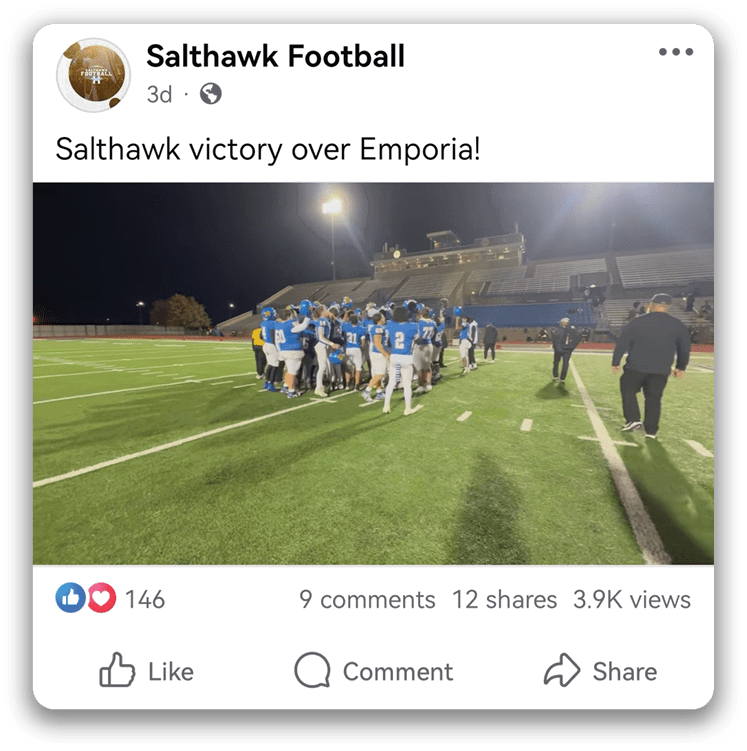
Task: Click the Share arrow icon
Action: click(x=562, y=670)
